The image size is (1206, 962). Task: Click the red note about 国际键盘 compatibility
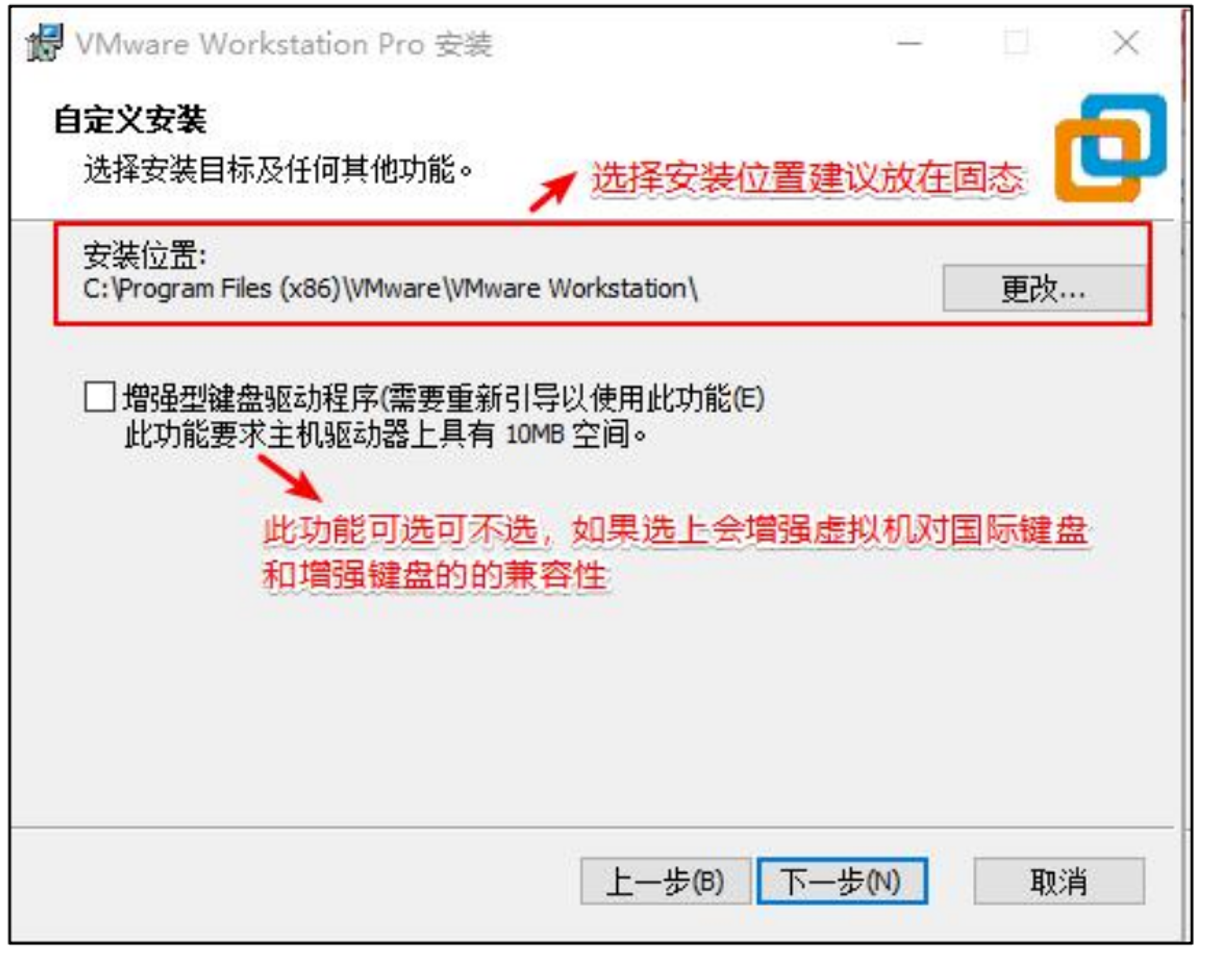pyautogui.click(x=676, y=554)
